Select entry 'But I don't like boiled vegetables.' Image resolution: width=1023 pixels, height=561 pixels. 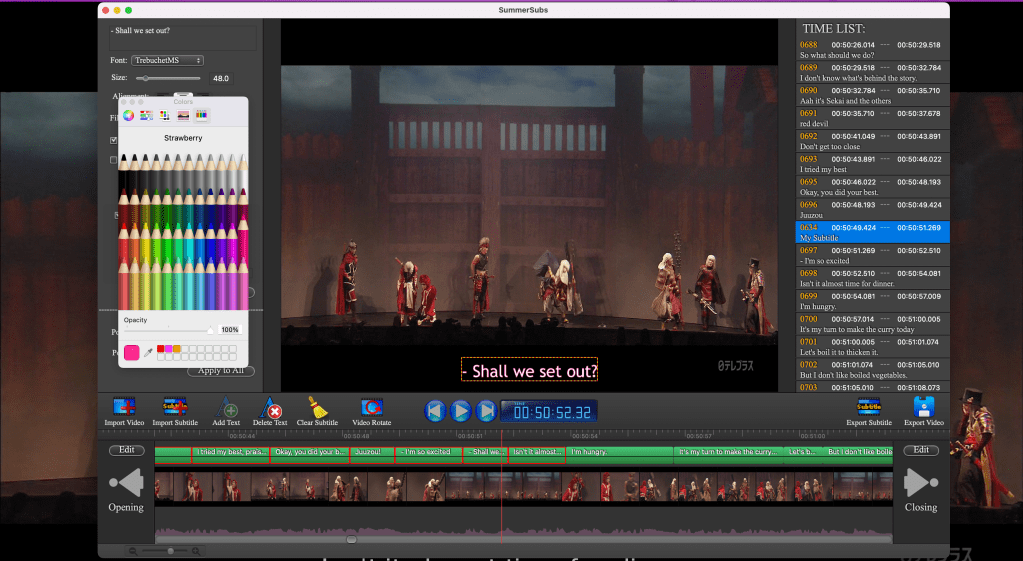pyautogui.click(x=873, y=369)
